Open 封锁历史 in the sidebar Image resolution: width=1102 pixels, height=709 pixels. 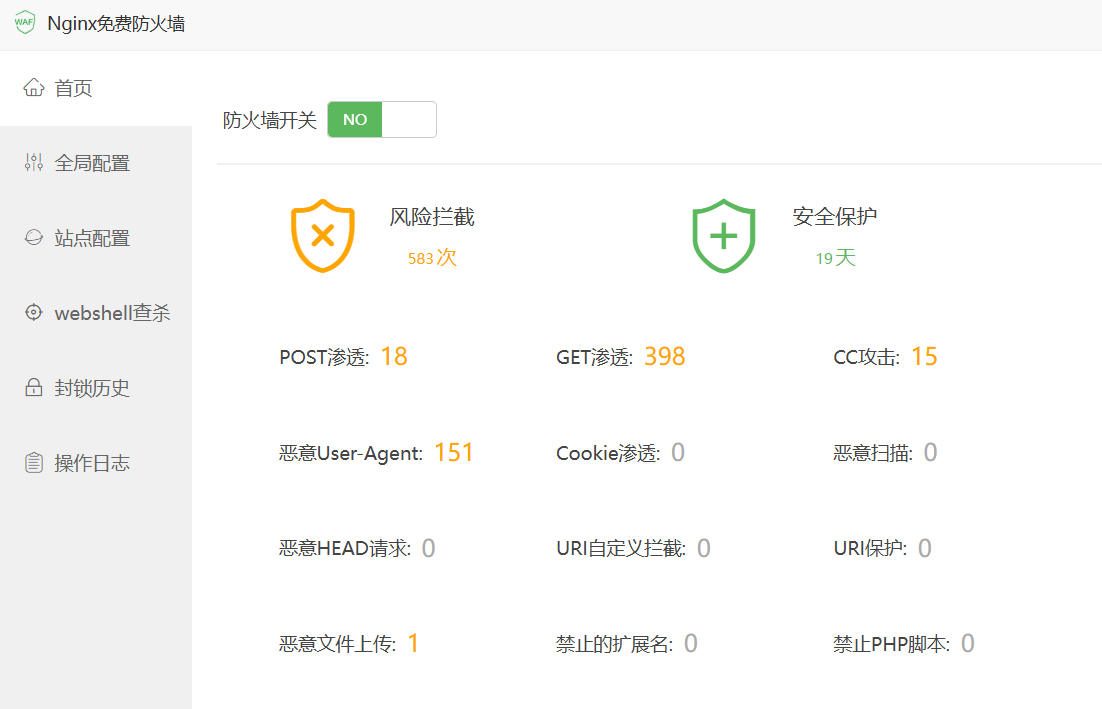(x=92, y=388)
